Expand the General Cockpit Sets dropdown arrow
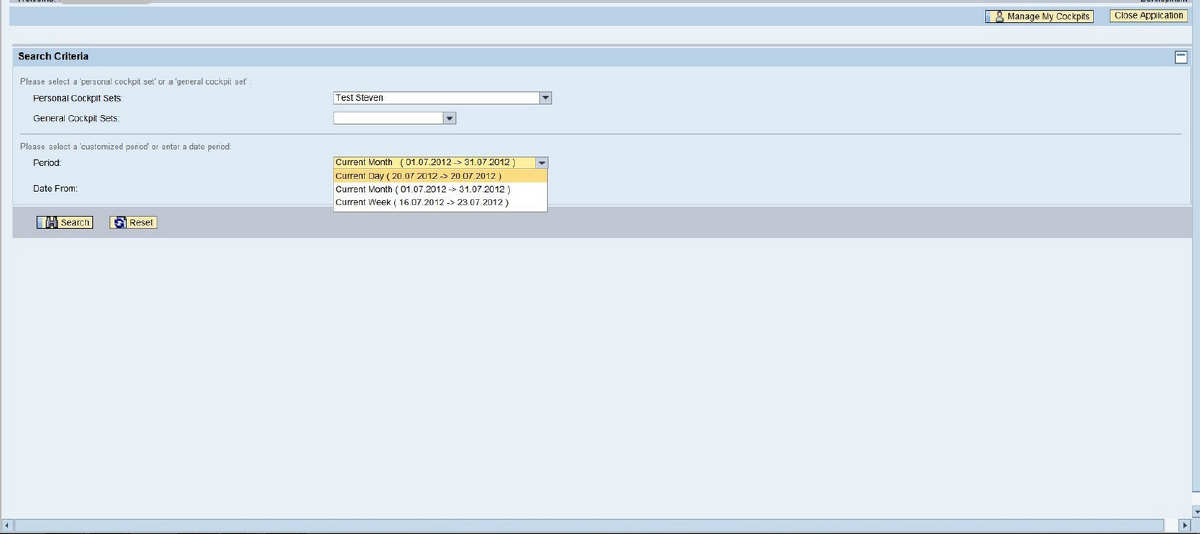This screenshot has width=1200, height=534. point(449,118)
